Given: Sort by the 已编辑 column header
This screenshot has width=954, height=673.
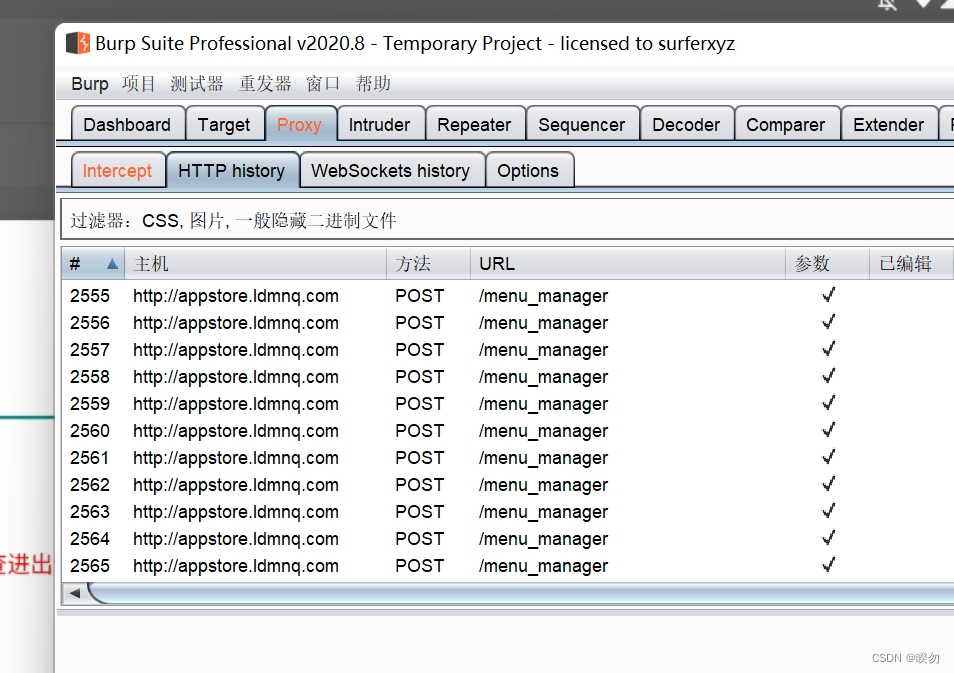Looking at the screenshot, I should click(911, 263).
